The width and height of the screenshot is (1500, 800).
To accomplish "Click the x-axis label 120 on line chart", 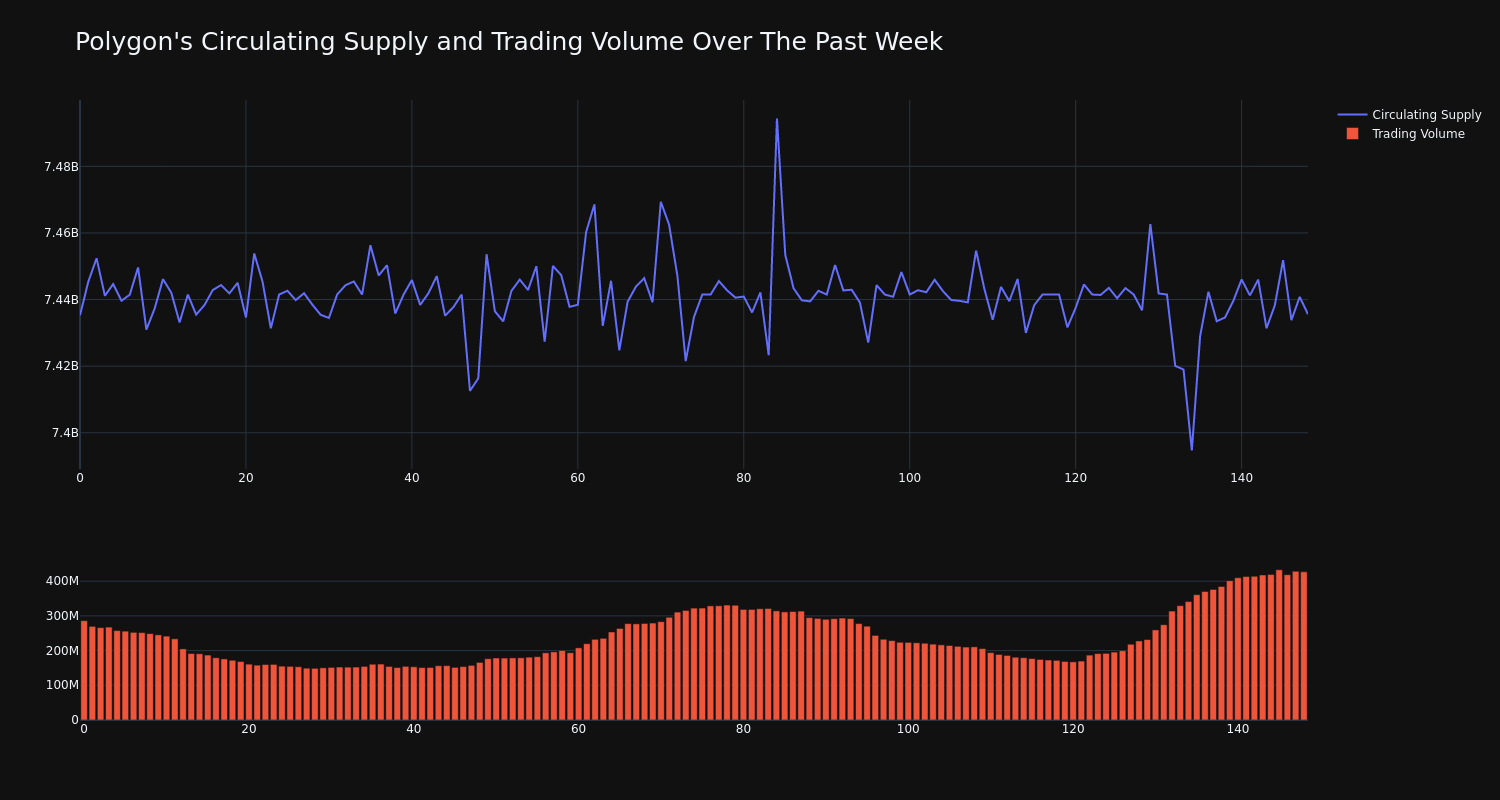I will (1076, 478).
